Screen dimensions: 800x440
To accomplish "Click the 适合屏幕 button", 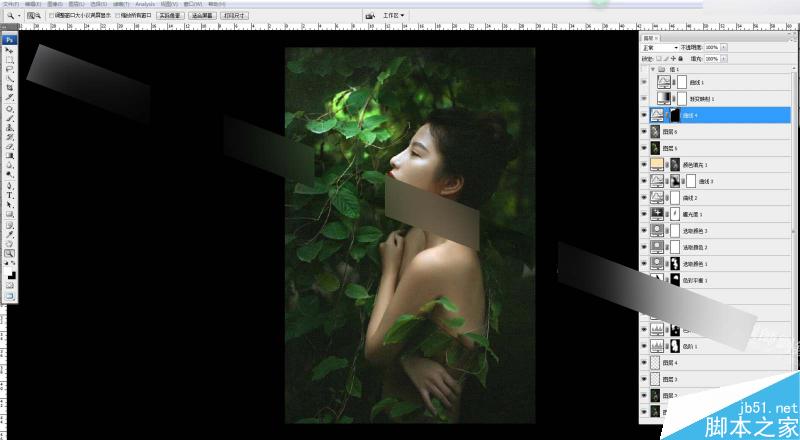I will coord(202,16).
